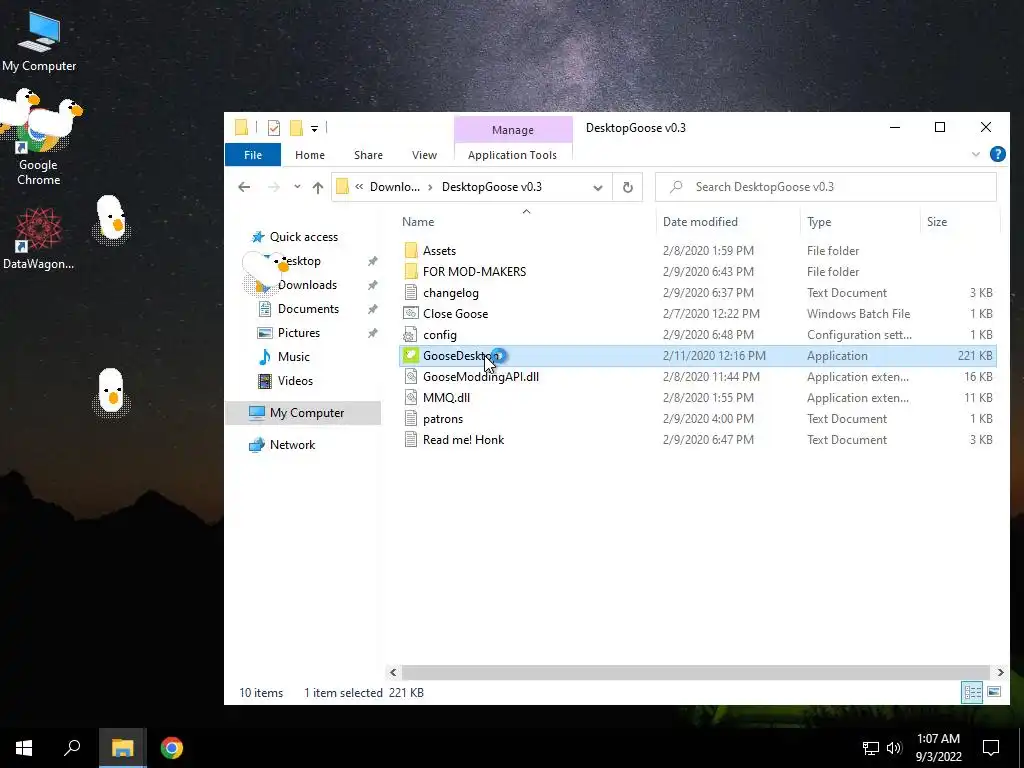1024x768 pixels.
Task: Switch to Details view in status bar
Action: [972, 692]
